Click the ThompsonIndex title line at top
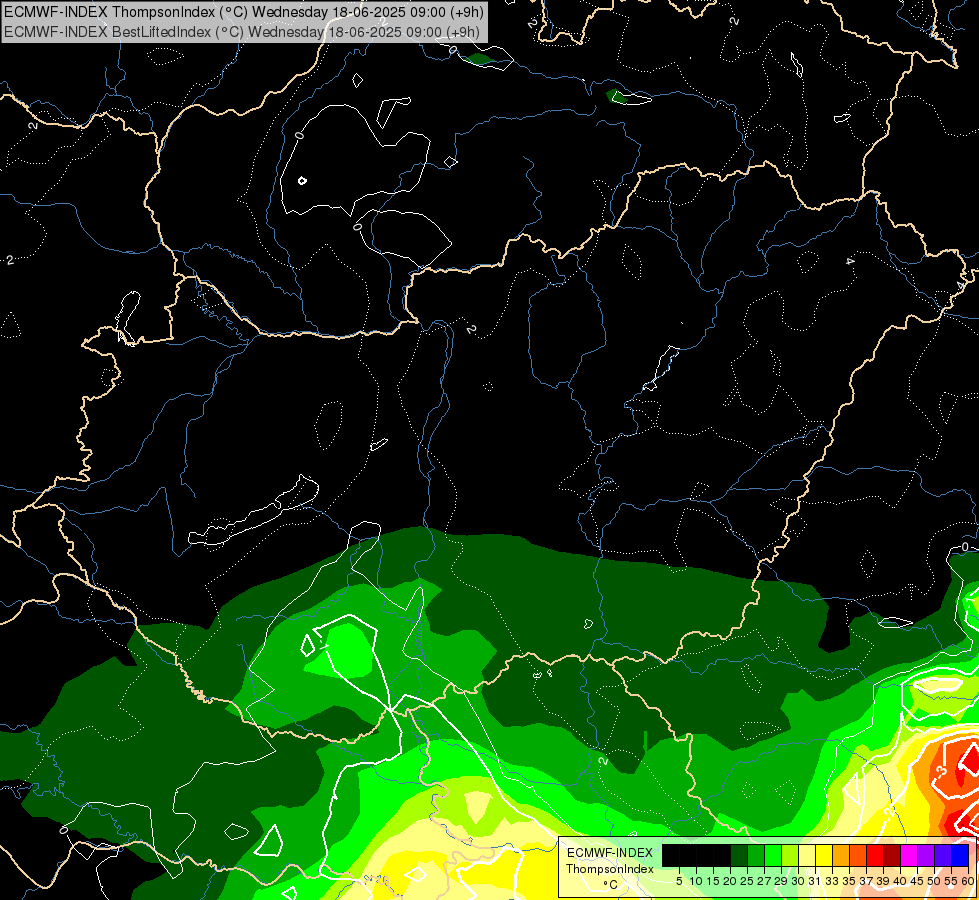The image size is (979, 900). pyautogui.click(x=244, y=12)
